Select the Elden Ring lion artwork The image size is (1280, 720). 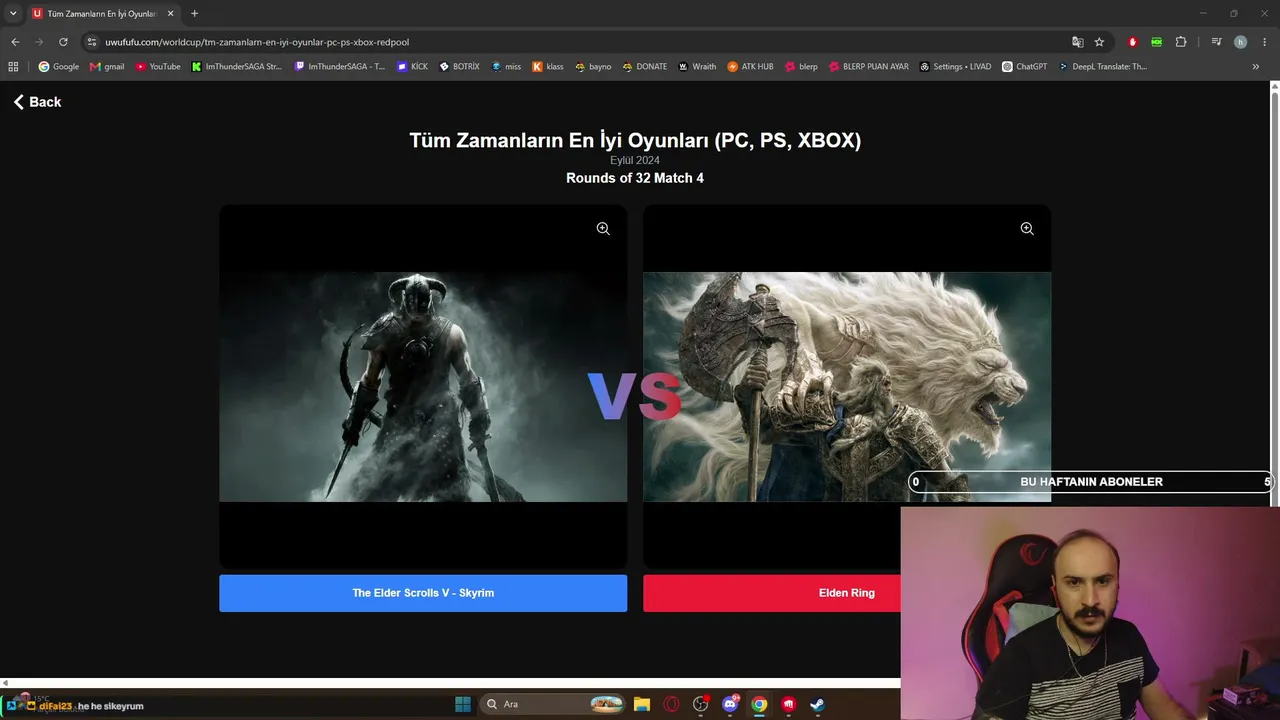tap(847, 387)
